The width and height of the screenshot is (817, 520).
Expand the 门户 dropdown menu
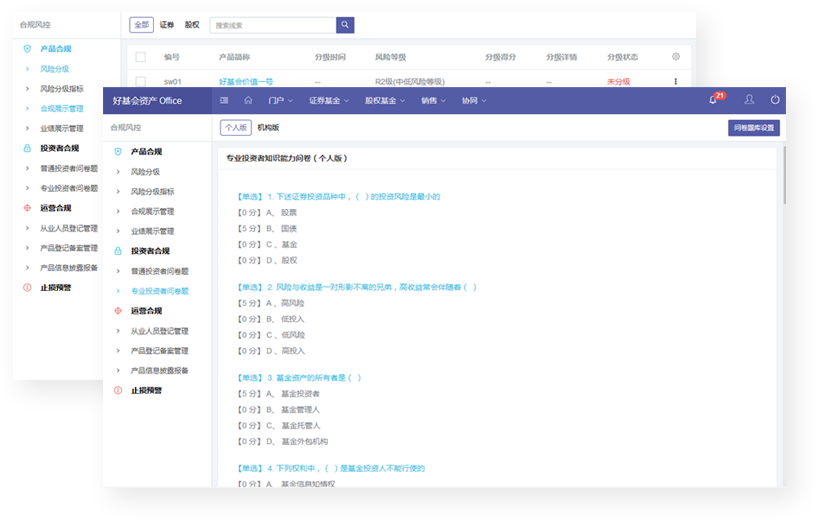click(x=281, y=100)
